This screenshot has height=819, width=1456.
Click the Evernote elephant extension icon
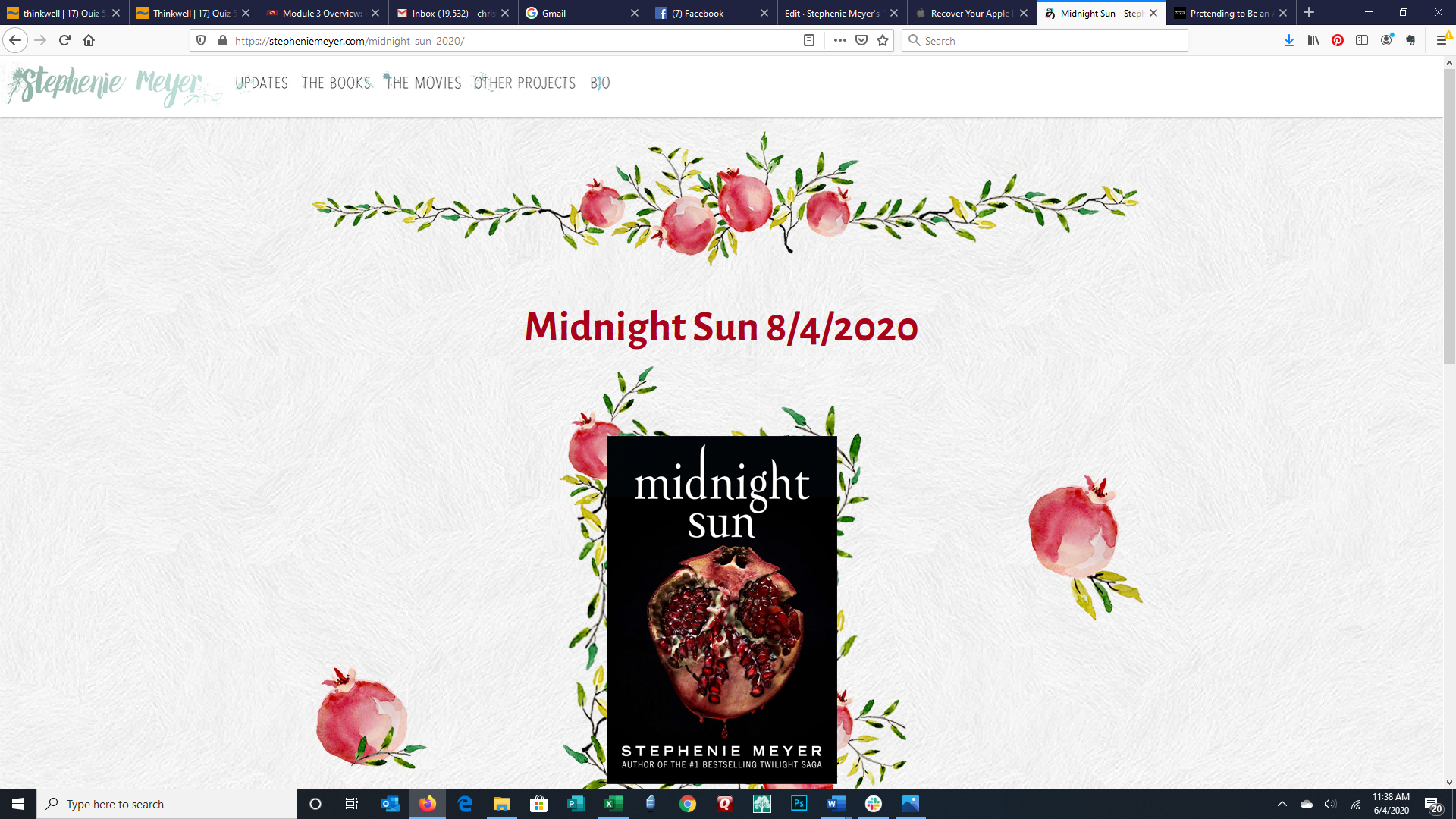(1410, 40)
